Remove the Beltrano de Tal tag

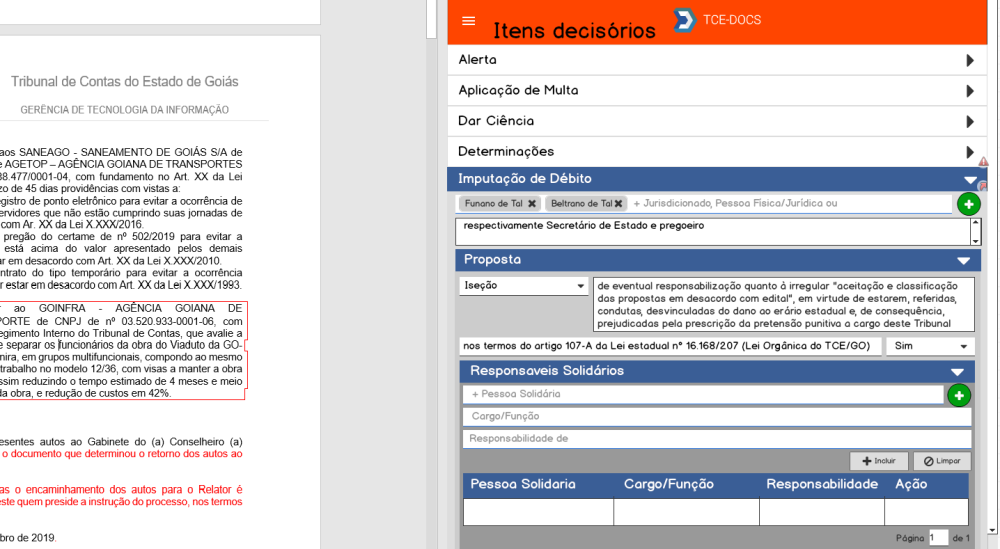point(620,204)
